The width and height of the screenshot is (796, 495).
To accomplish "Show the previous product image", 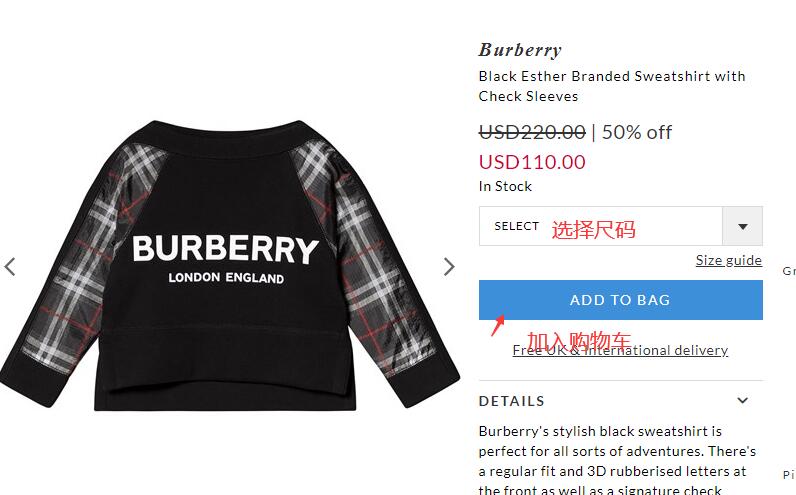I will pyautogui.click(x=10, y=267).
